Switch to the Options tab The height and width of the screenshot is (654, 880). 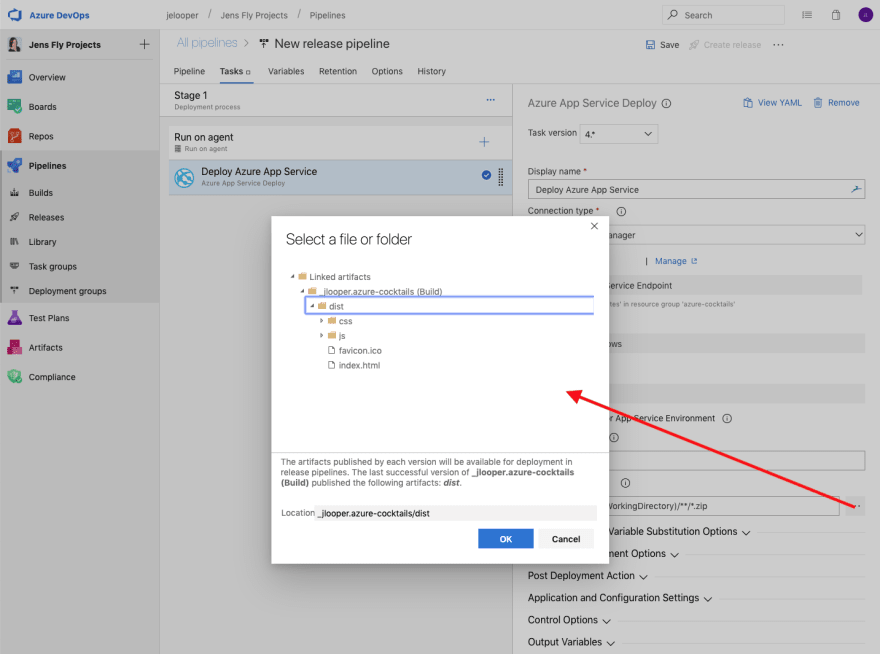click(387, 71)
